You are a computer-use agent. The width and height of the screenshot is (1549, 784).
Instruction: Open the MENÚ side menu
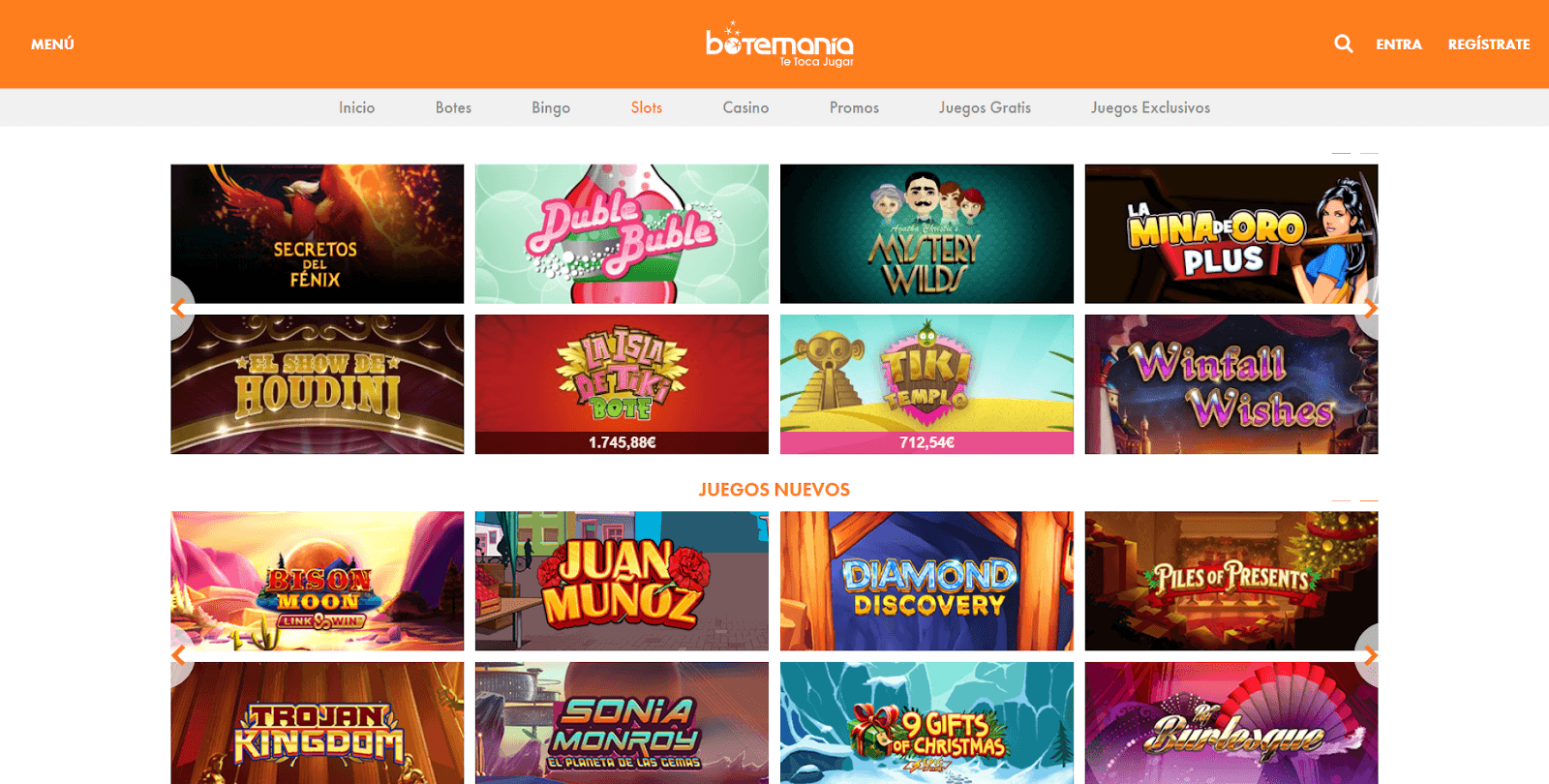[52, 45]
